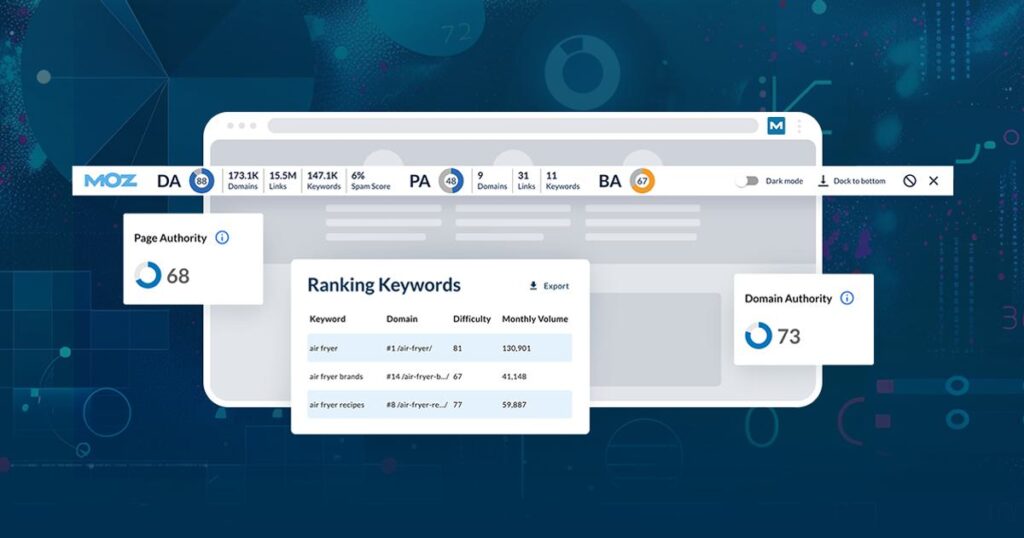Click the blue M extension icon in browser
The width and height of the screenshot is (1024, 538).
point(776,125)
